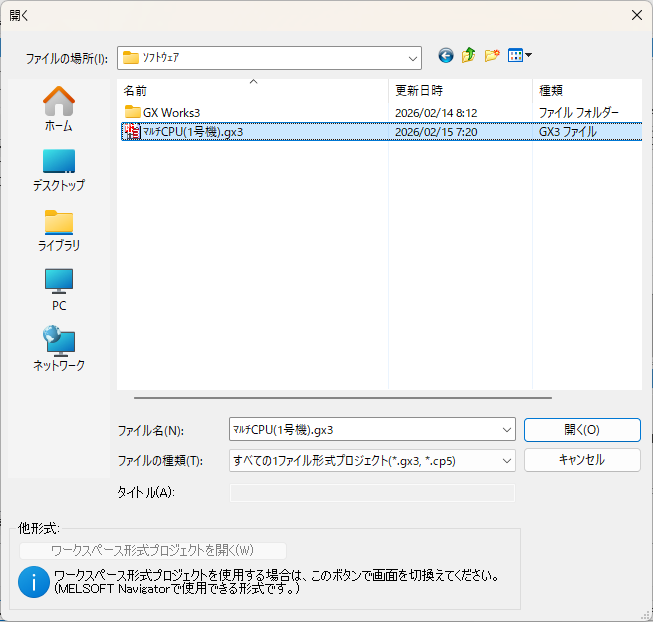Select PC in the sidebar
This screenshot has width=653, height=622.
59,290
